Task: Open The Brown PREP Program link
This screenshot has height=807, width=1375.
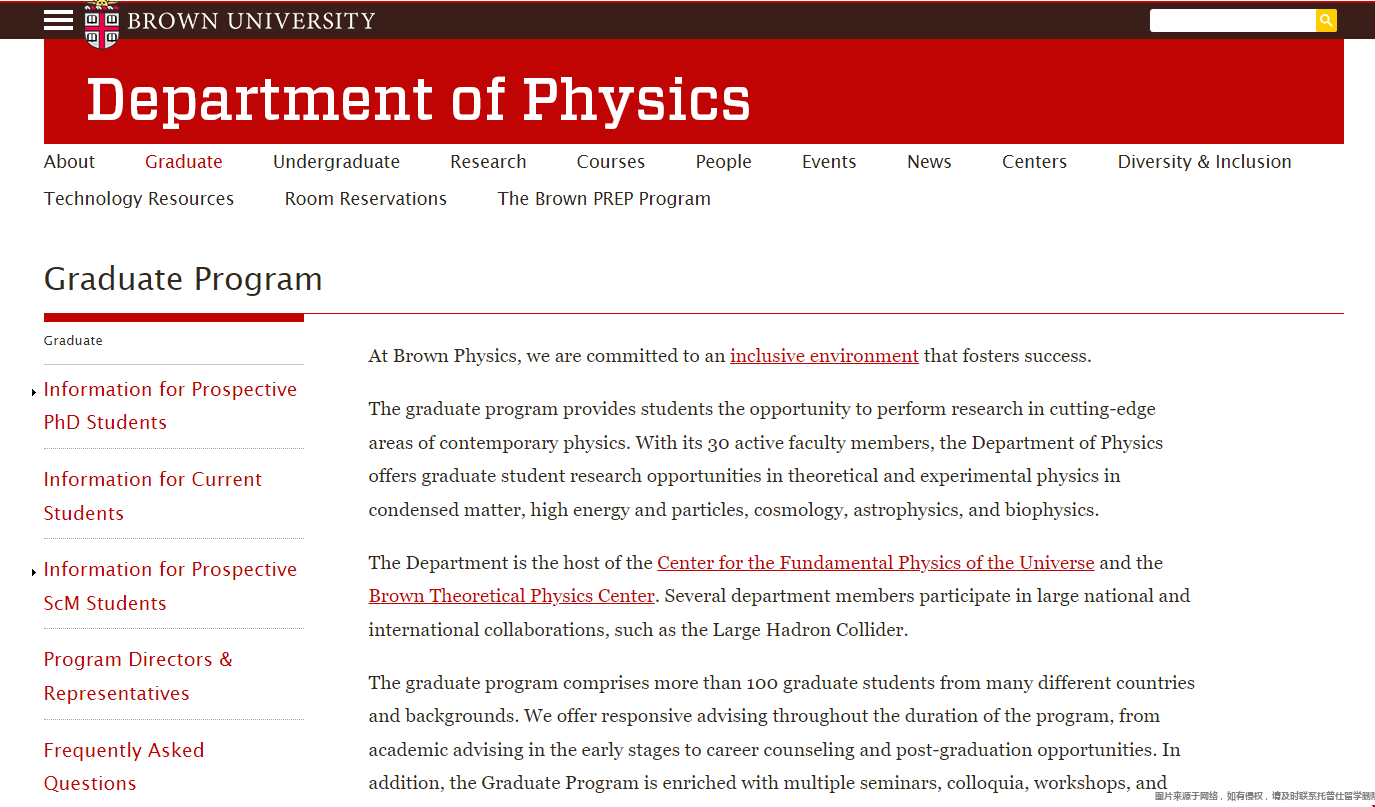Action: point(604,199)
